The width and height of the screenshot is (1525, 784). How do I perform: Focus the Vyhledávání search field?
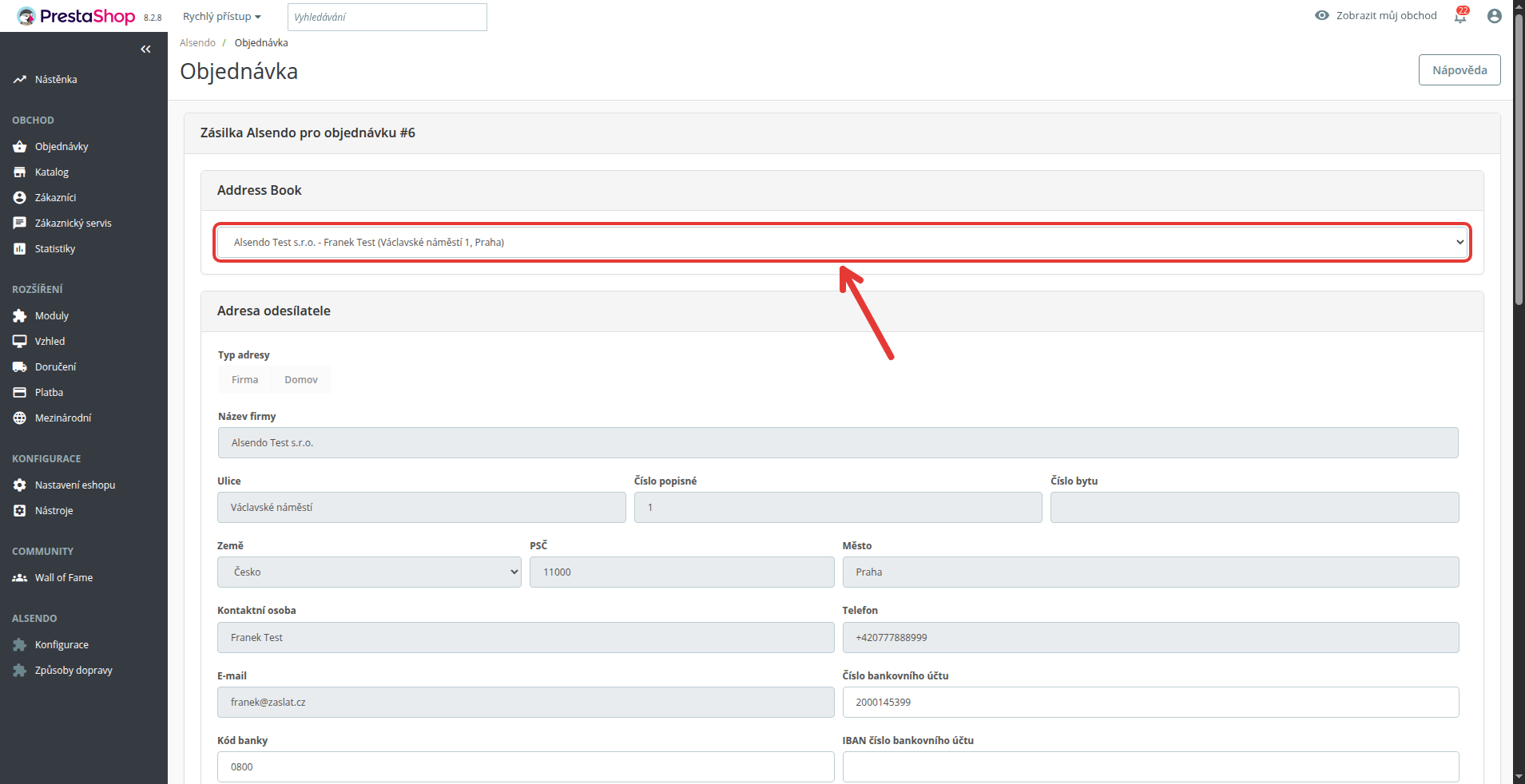[x=387, y=17]
